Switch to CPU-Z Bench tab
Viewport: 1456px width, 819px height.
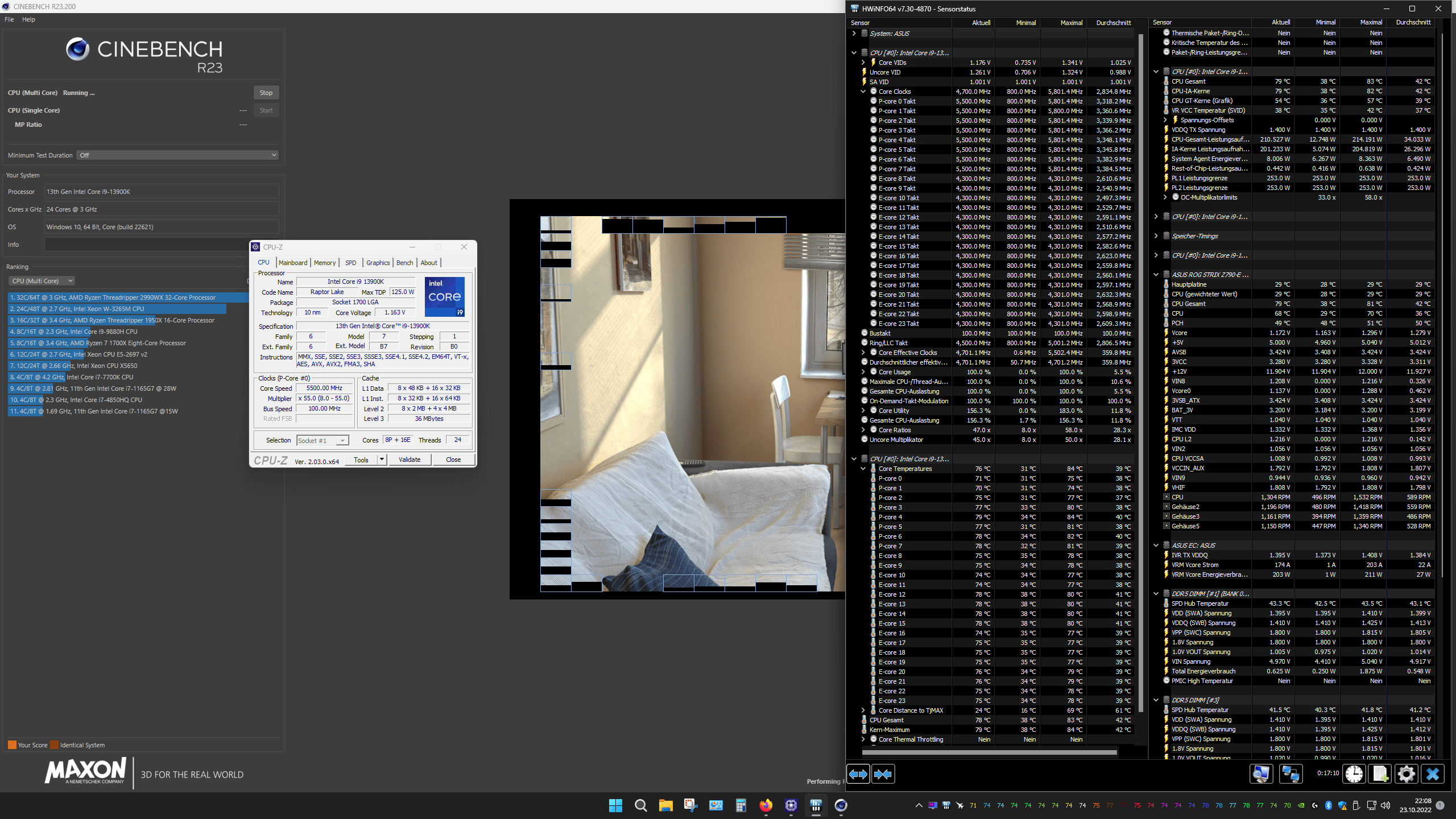tap(405, 263)
